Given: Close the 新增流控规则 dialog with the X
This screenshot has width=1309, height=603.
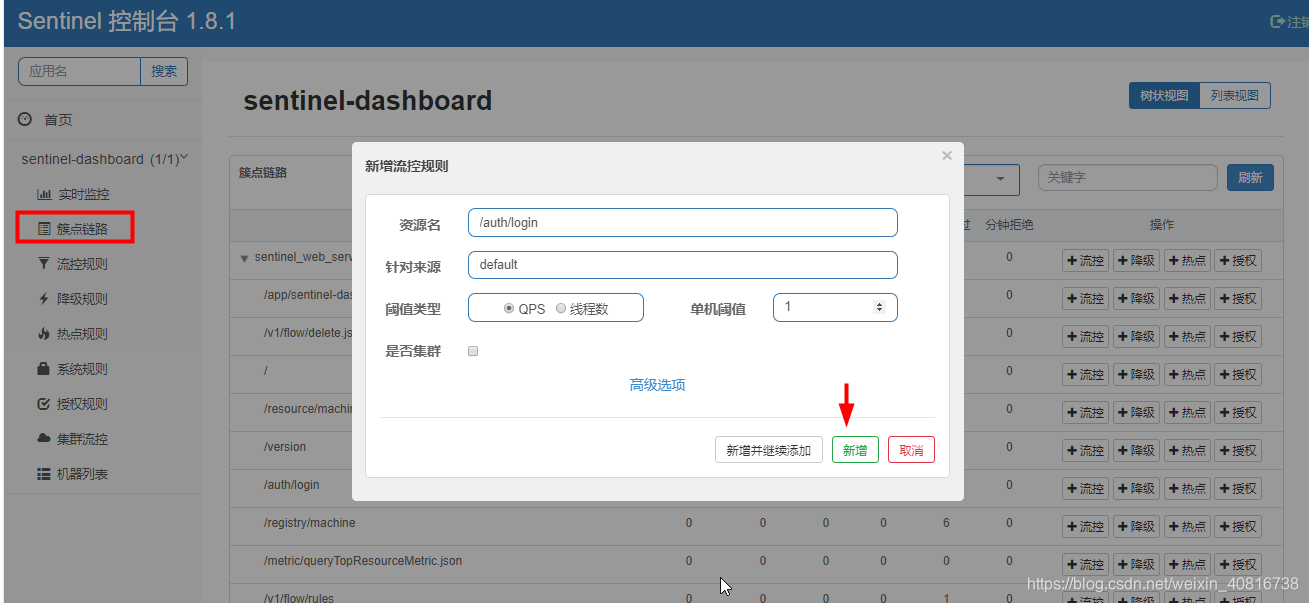Looking at the screenshot, I should pyautogui.click(x=947, y=156).
